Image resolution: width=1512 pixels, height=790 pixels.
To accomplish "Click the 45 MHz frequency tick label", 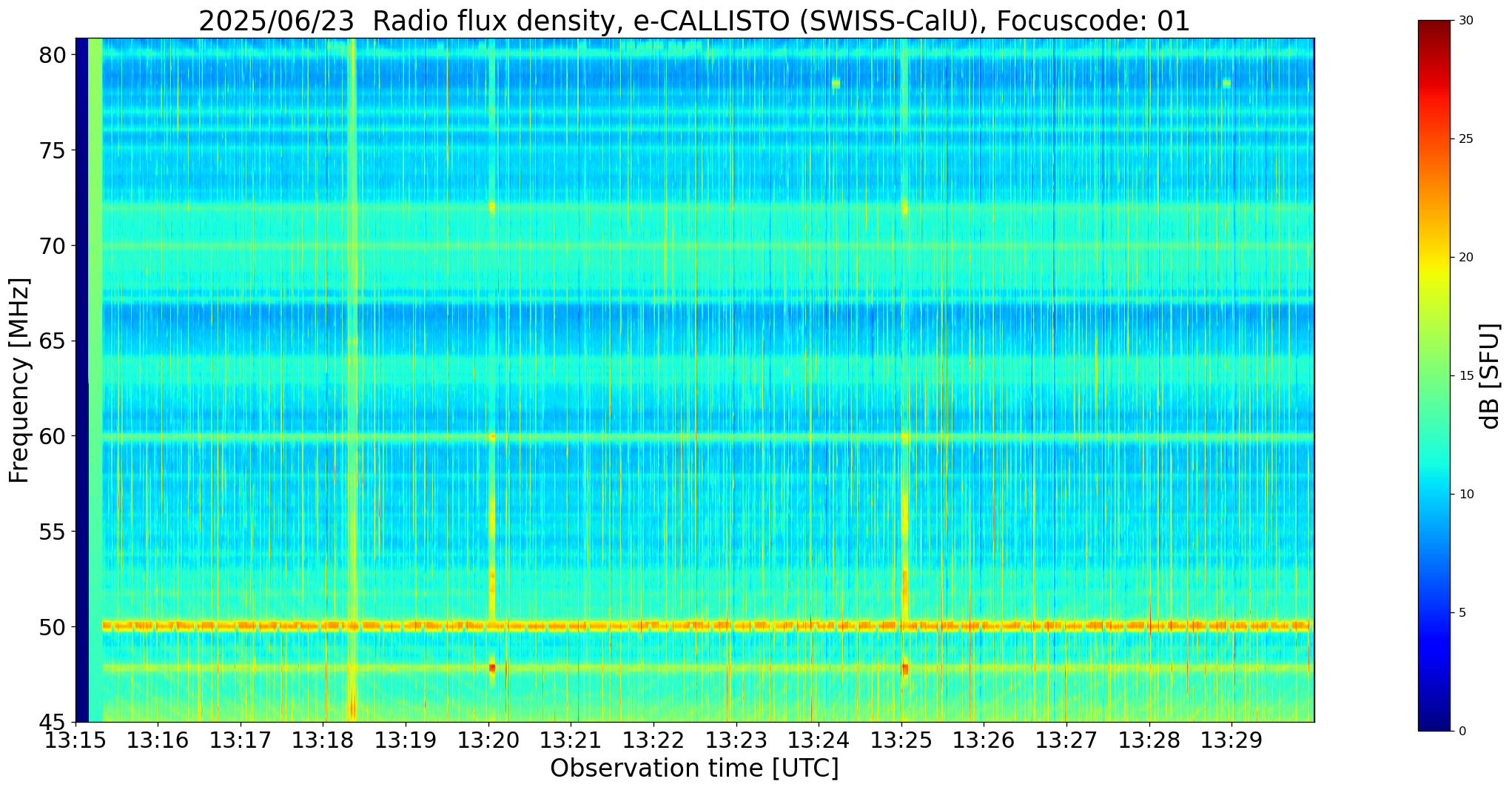I will [x=53, y=722].
